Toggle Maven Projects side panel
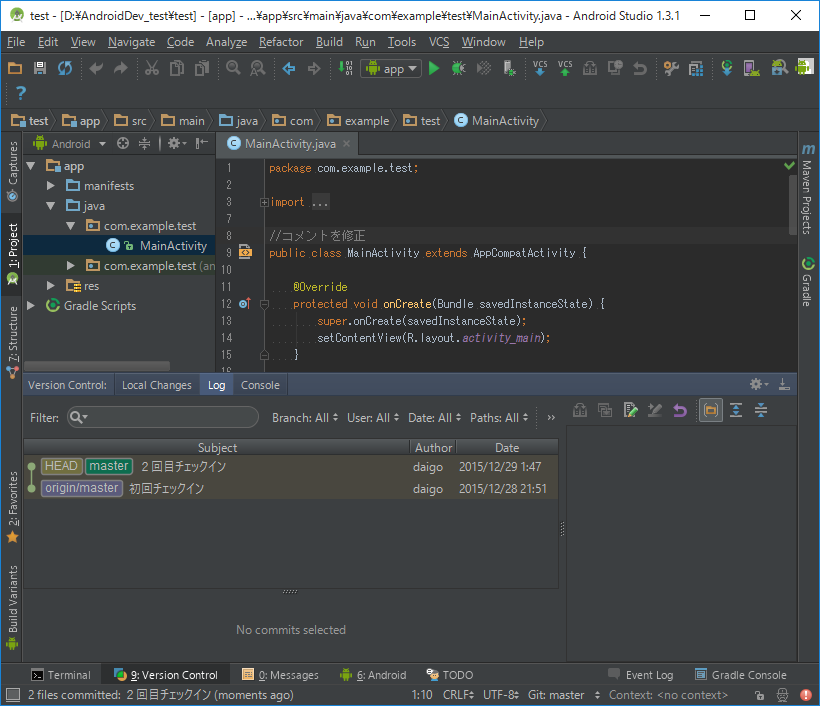Image resolution: width=820 pixels, height=706 pixels. click(807, 189)
